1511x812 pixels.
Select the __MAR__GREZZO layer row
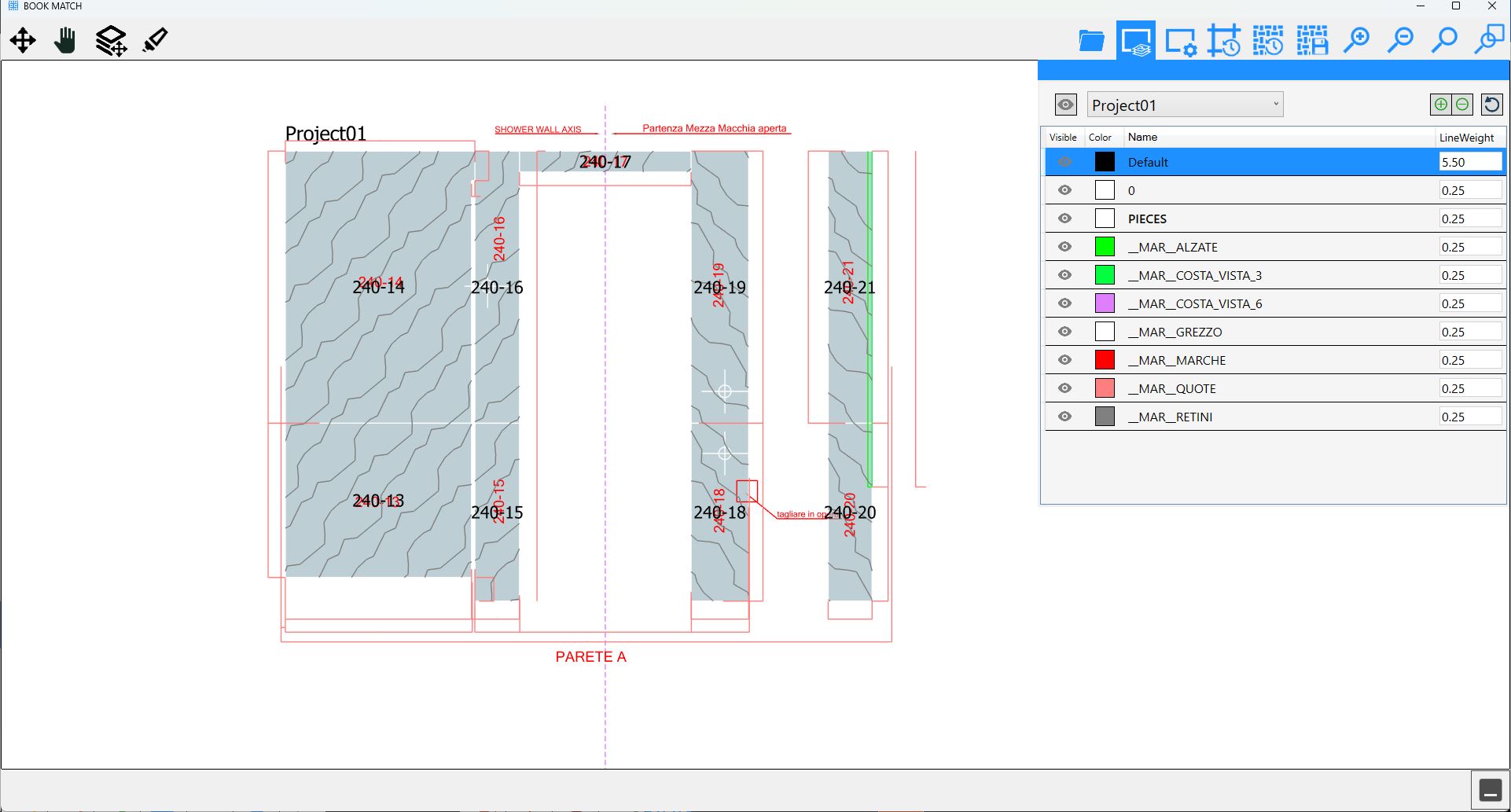point(1275,332)
